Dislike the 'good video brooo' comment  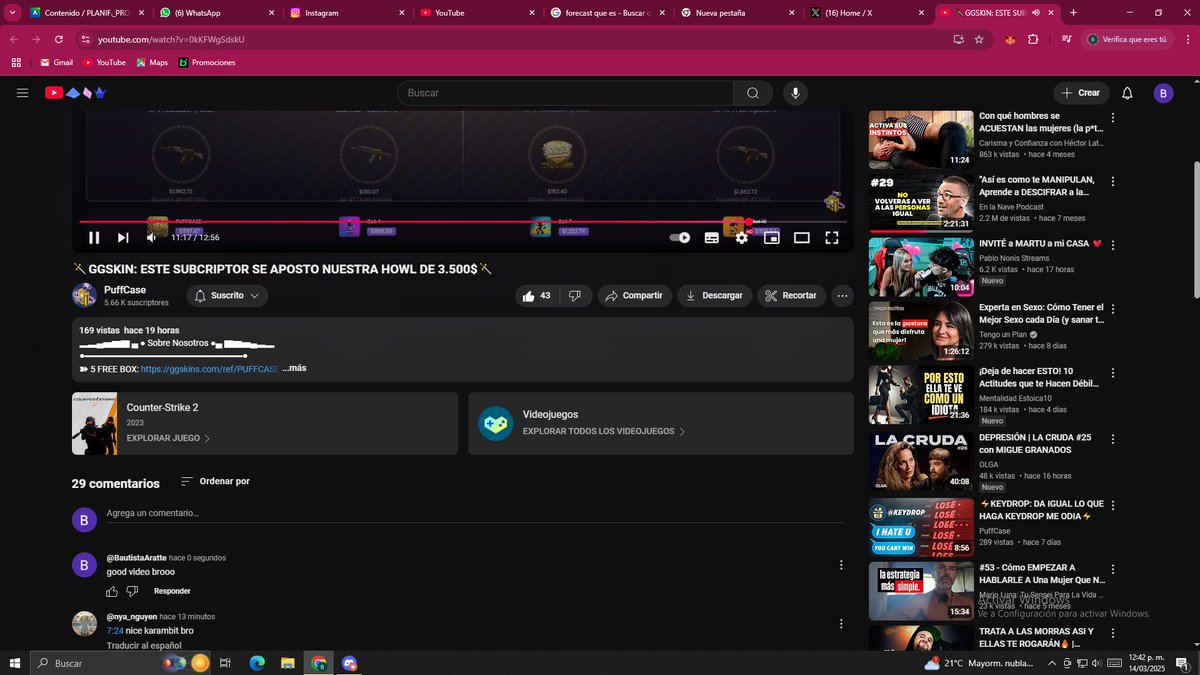pos(133,591)
